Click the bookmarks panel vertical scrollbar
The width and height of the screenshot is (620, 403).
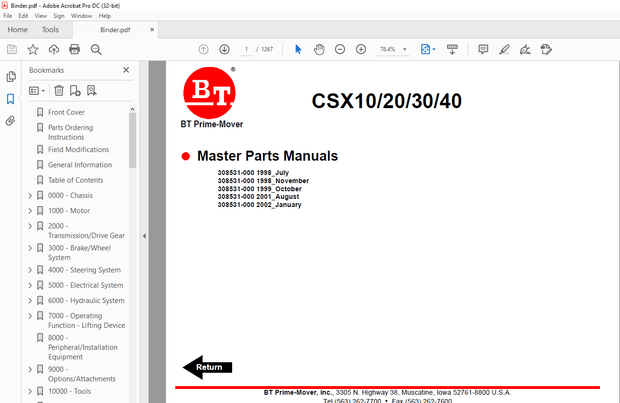(132, 140)
